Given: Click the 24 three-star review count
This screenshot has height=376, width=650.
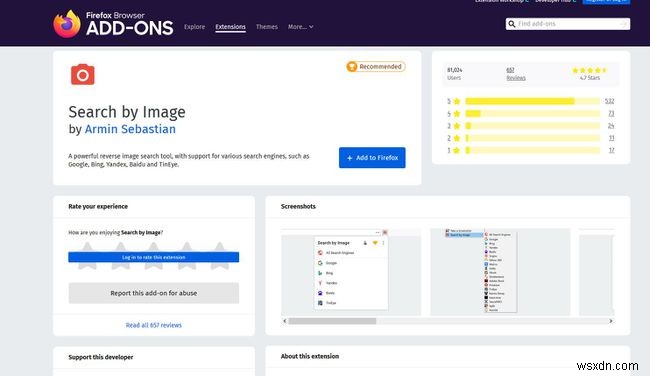Looking at the screenshot, I should [611, 126].
